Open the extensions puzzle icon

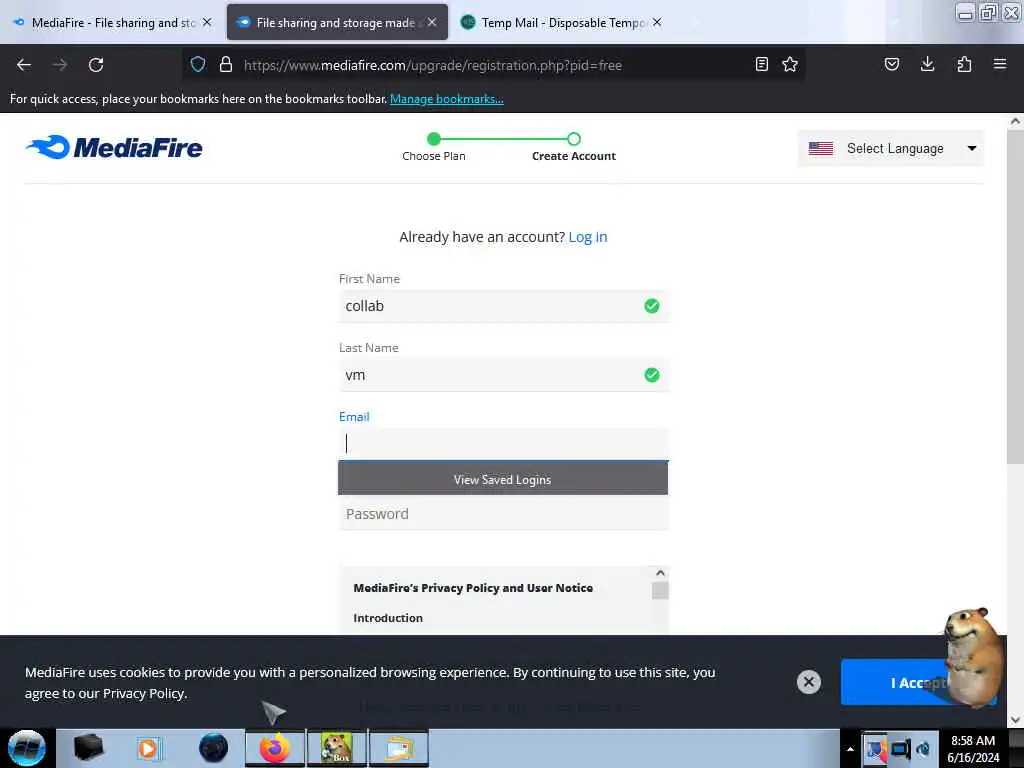tap(964, 64)
